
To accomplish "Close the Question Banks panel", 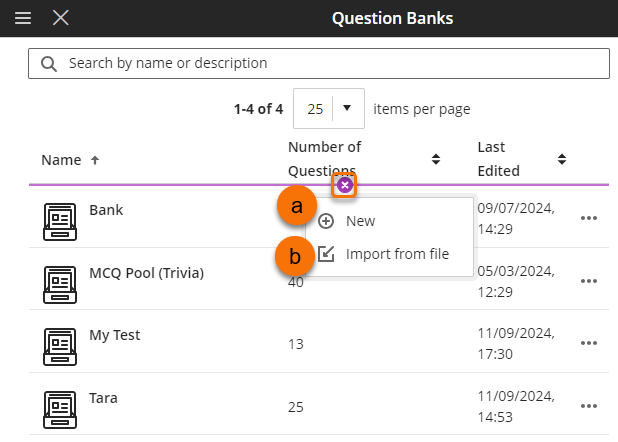I will [61, 18].
